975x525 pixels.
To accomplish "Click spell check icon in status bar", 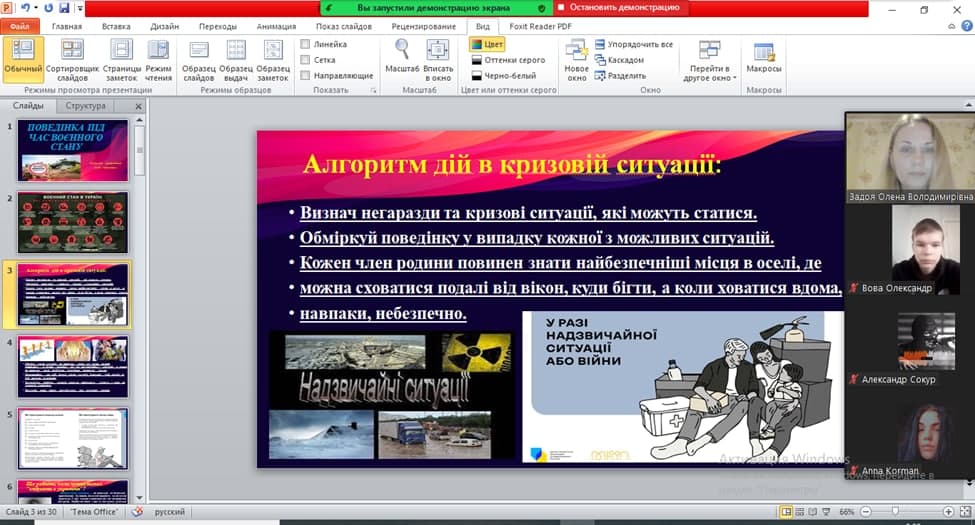I will pyautogui.click(x=137, y=511).
